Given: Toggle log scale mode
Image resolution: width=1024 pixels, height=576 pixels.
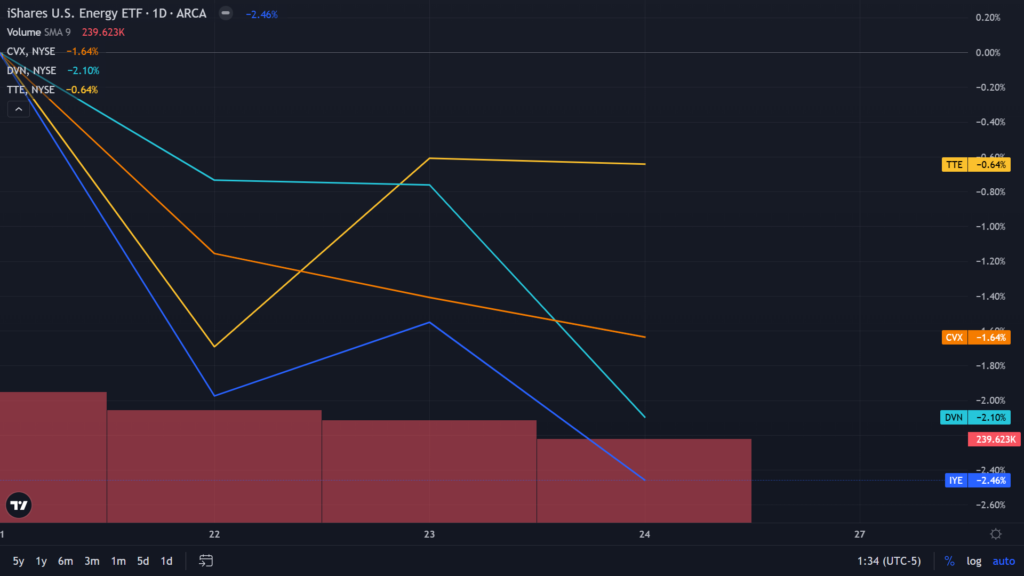Looking at the screenshot, I should pyautogui.click(x=973, y=561).
